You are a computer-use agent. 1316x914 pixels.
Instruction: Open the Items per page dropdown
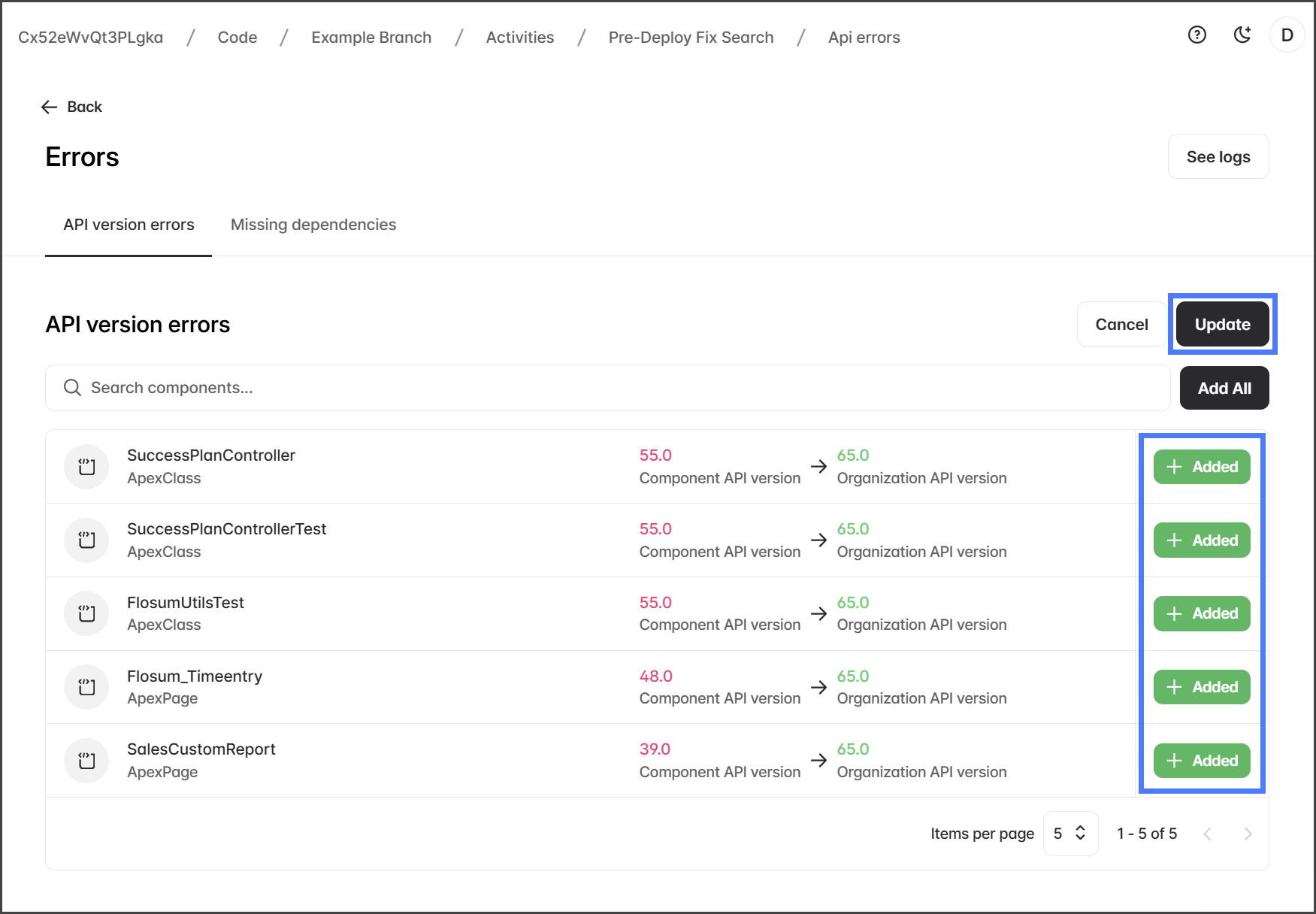coord(1070,834)
